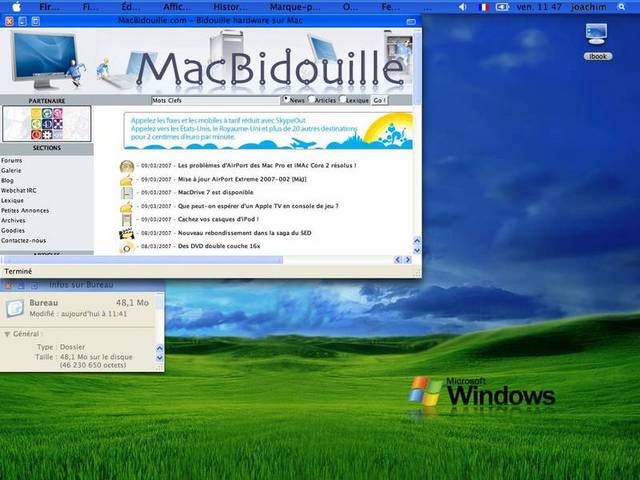Open the Goodies link
This screenshot has height=480, width=640.
point(13,231)
